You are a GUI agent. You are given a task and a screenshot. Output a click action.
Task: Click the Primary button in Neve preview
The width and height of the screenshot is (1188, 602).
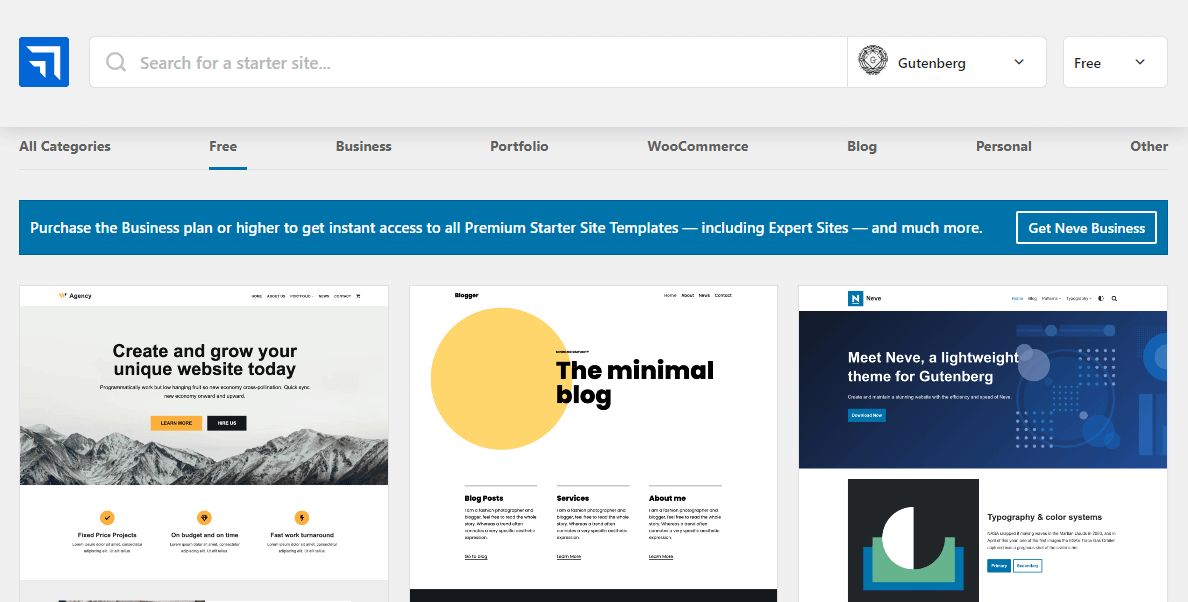pos(999,566)
